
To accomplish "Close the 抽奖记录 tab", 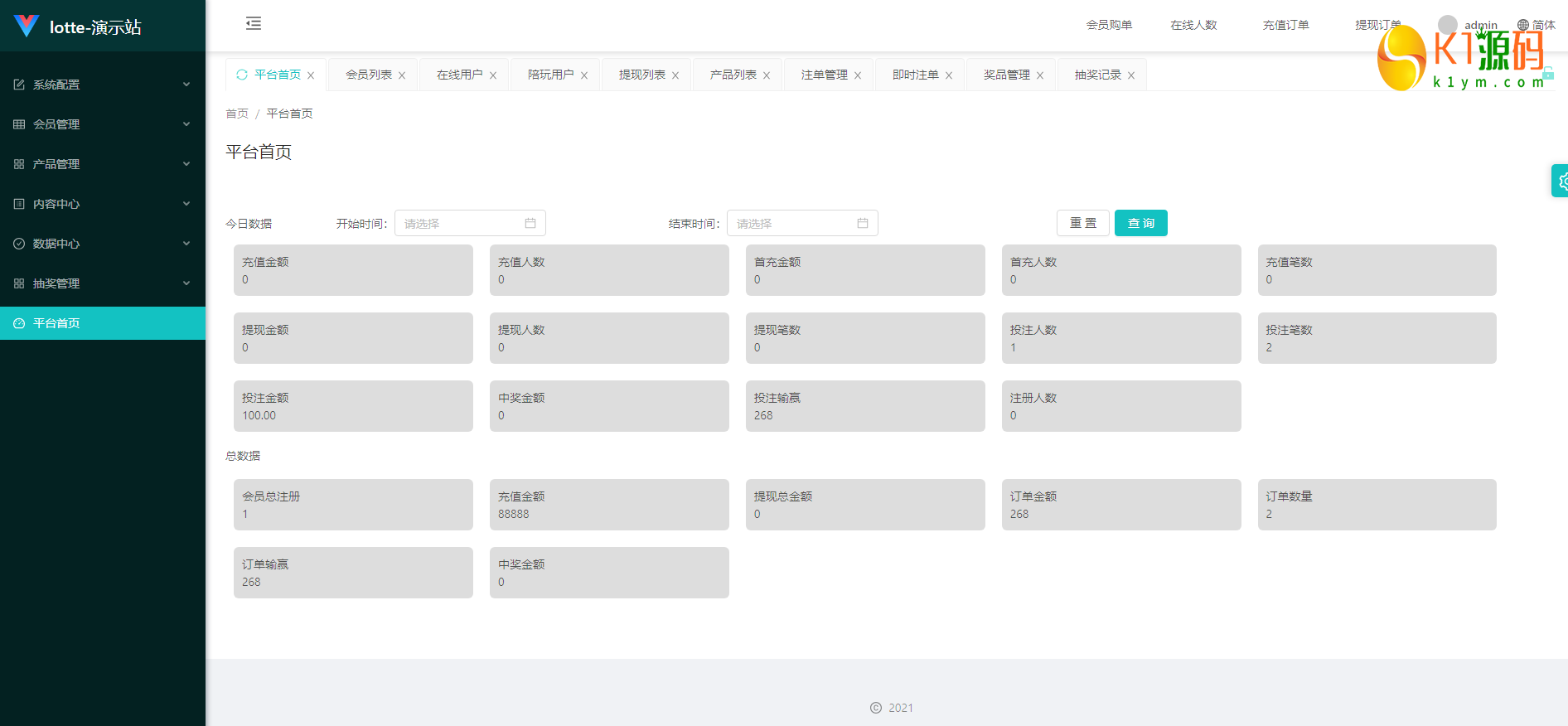I will click(x=1131, y=75).
